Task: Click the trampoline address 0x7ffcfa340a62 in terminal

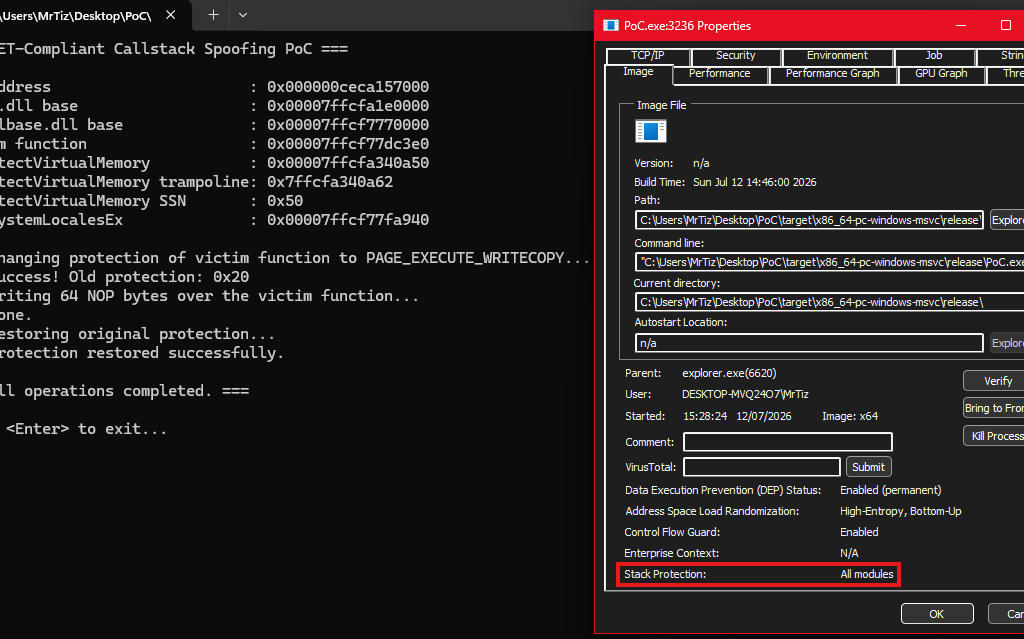Action: tap(330, 182)
